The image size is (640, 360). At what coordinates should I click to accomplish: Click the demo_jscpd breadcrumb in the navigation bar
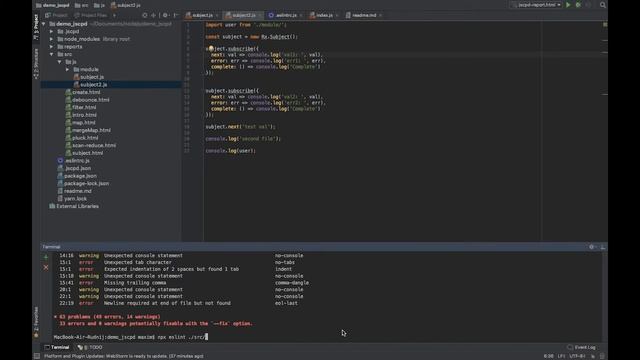(52, 5)
